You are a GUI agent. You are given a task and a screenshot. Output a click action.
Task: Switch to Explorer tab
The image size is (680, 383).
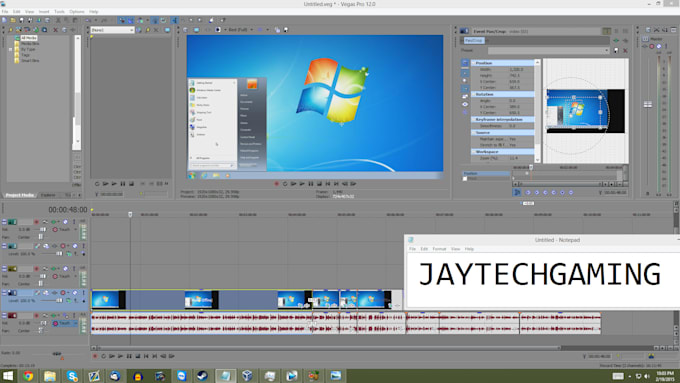point(48,195)
